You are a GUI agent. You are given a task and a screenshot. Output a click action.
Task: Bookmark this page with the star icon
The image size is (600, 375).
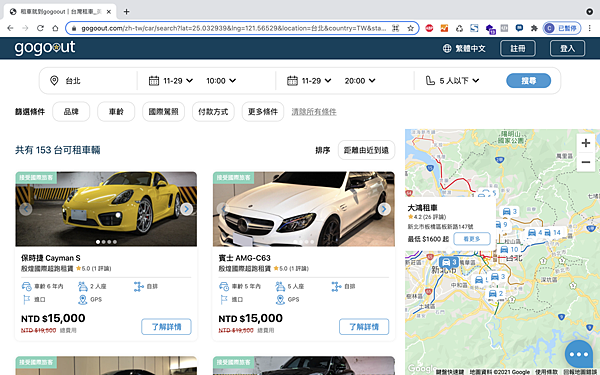[411, 28]
